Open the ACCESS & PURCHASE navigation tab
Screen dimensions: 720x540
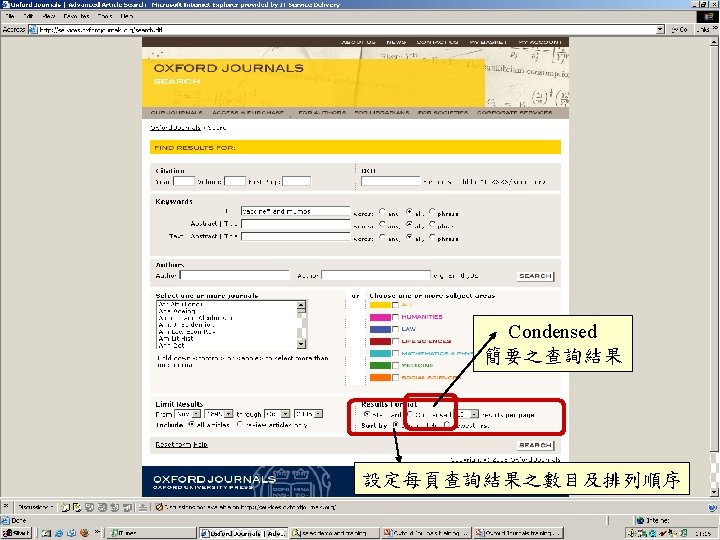[248, 112]
